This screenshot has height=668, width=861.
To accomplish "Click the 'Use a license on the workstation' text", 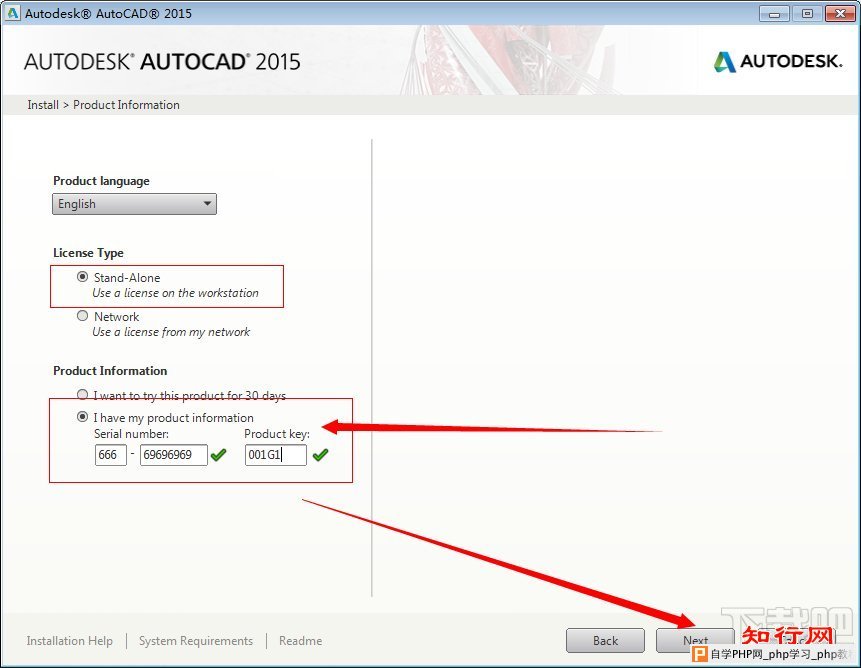I will coord(175,293).
